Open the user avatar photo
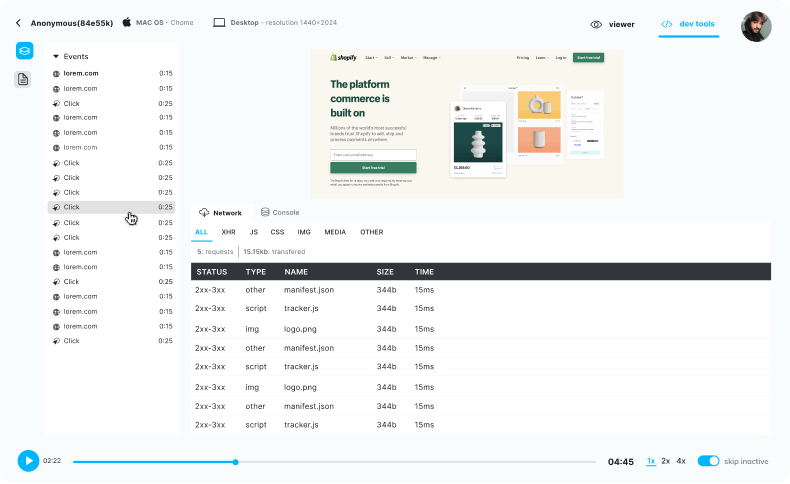The width and height of the screenshot is (790, 484). (x=756, y=27)
